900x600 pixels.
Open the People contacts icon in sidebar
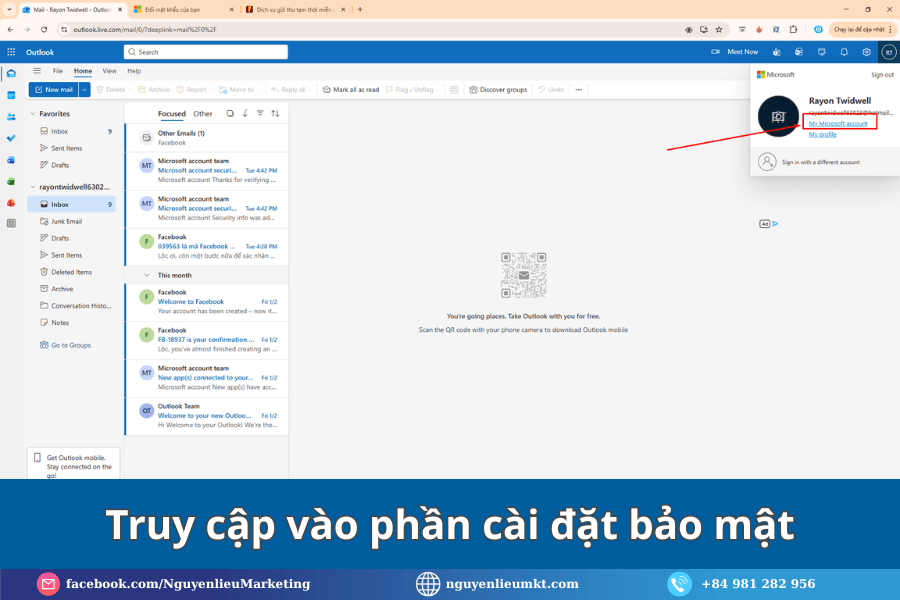(x=11, y=116)
